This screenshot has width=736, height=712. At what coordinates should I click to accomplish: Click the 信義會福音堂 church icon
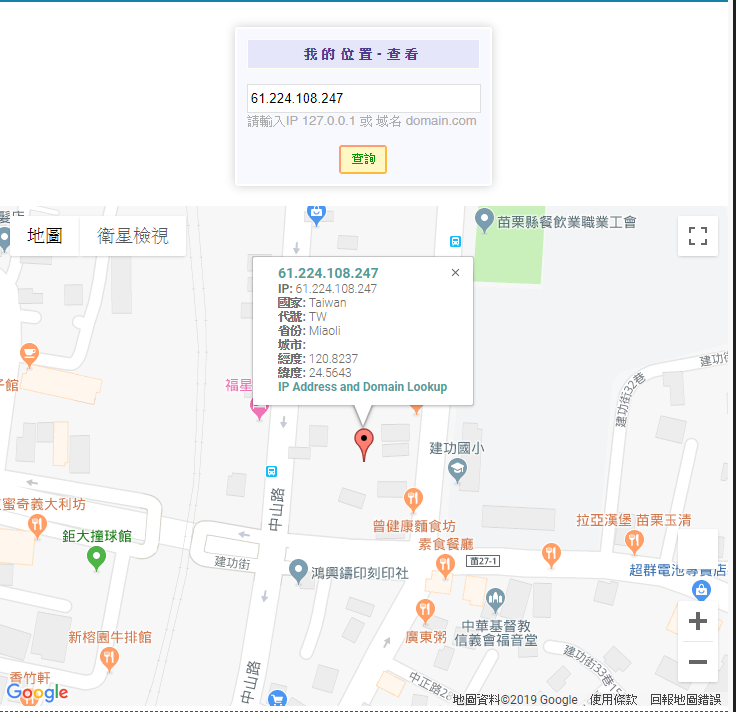[495, 600]
